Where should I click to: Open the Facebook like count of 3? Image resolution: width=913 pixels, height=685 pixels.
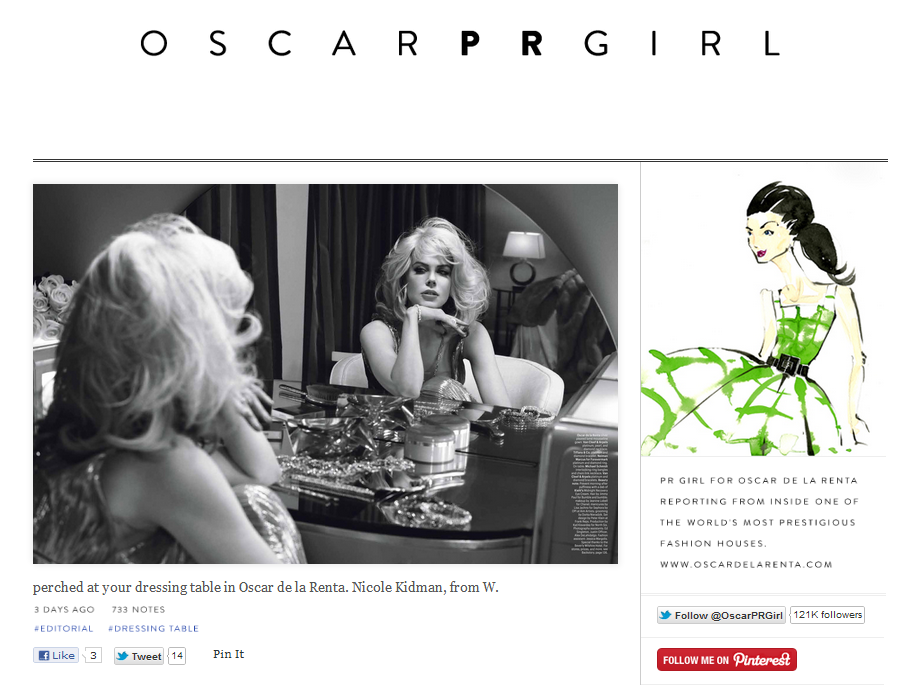click(x=93, y=655)
